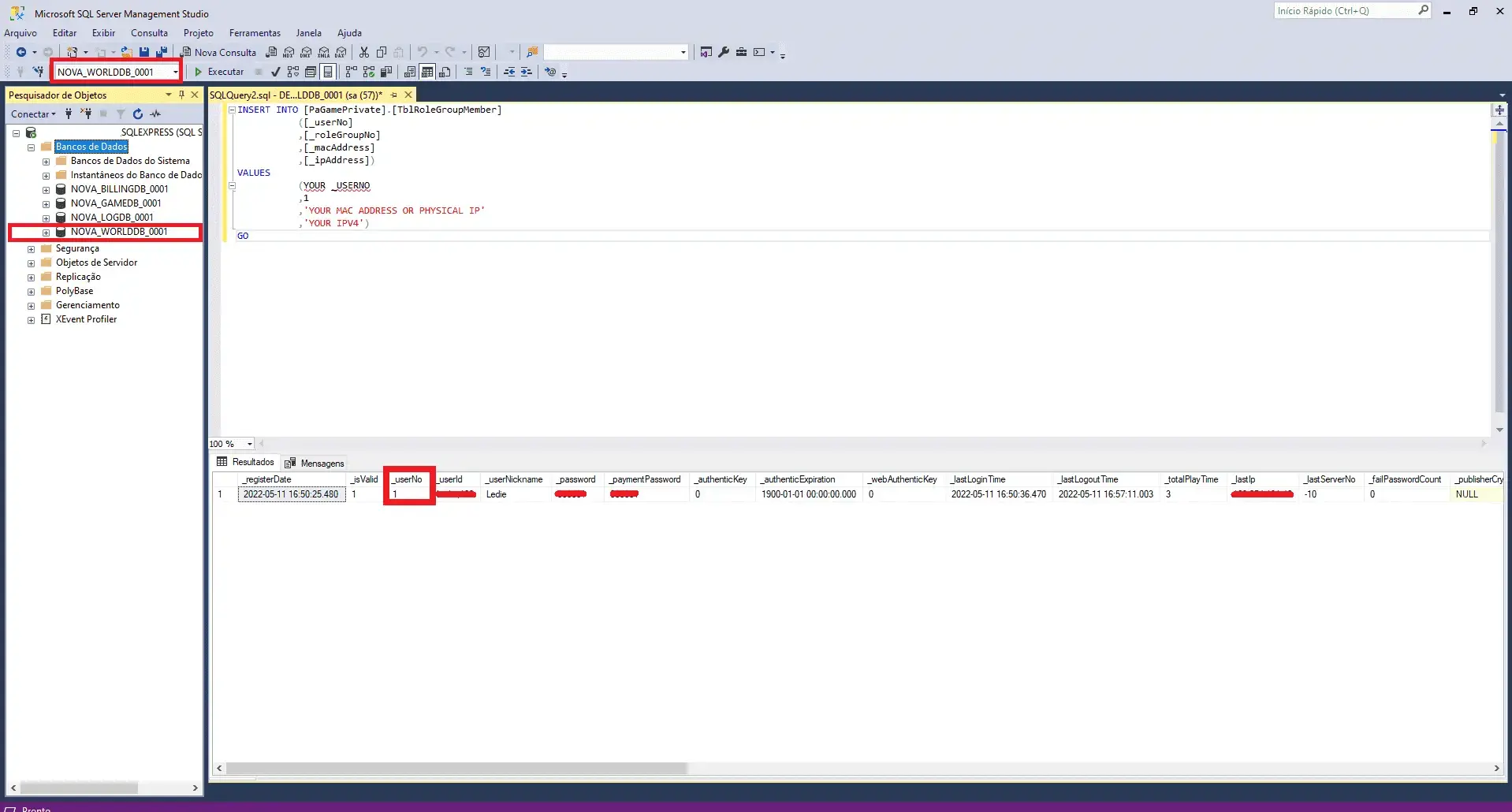Screen dimensions: 1512x812
Task: Expand the NOVA_BILLINGDB_0001 database node
Action: point(46,189)
